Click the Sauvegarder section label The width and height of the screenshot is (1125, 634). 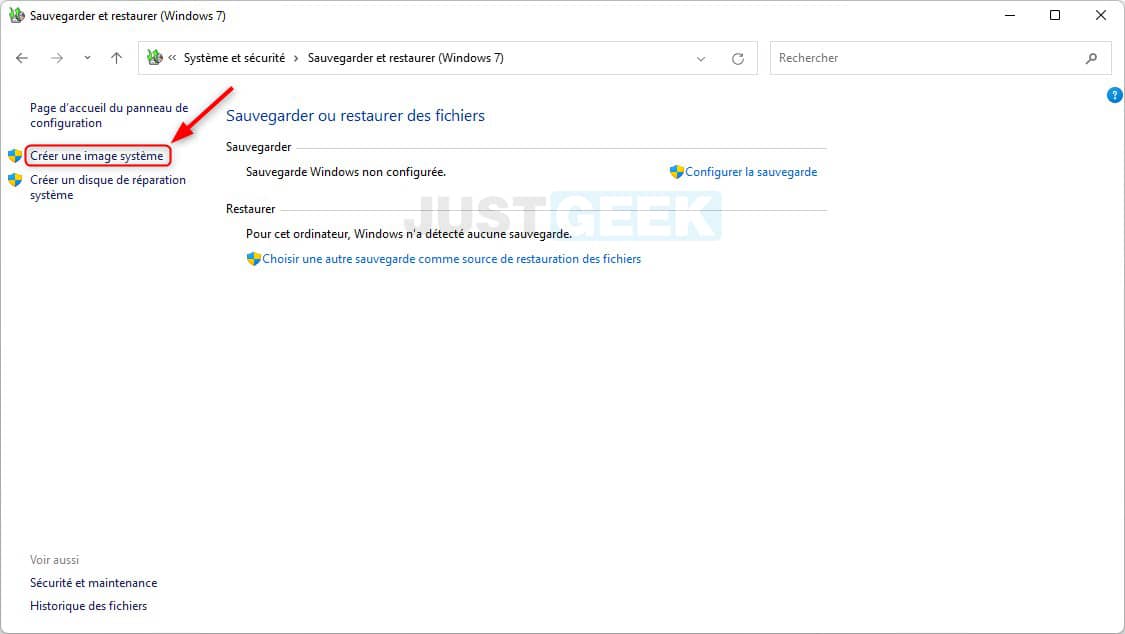258,147
